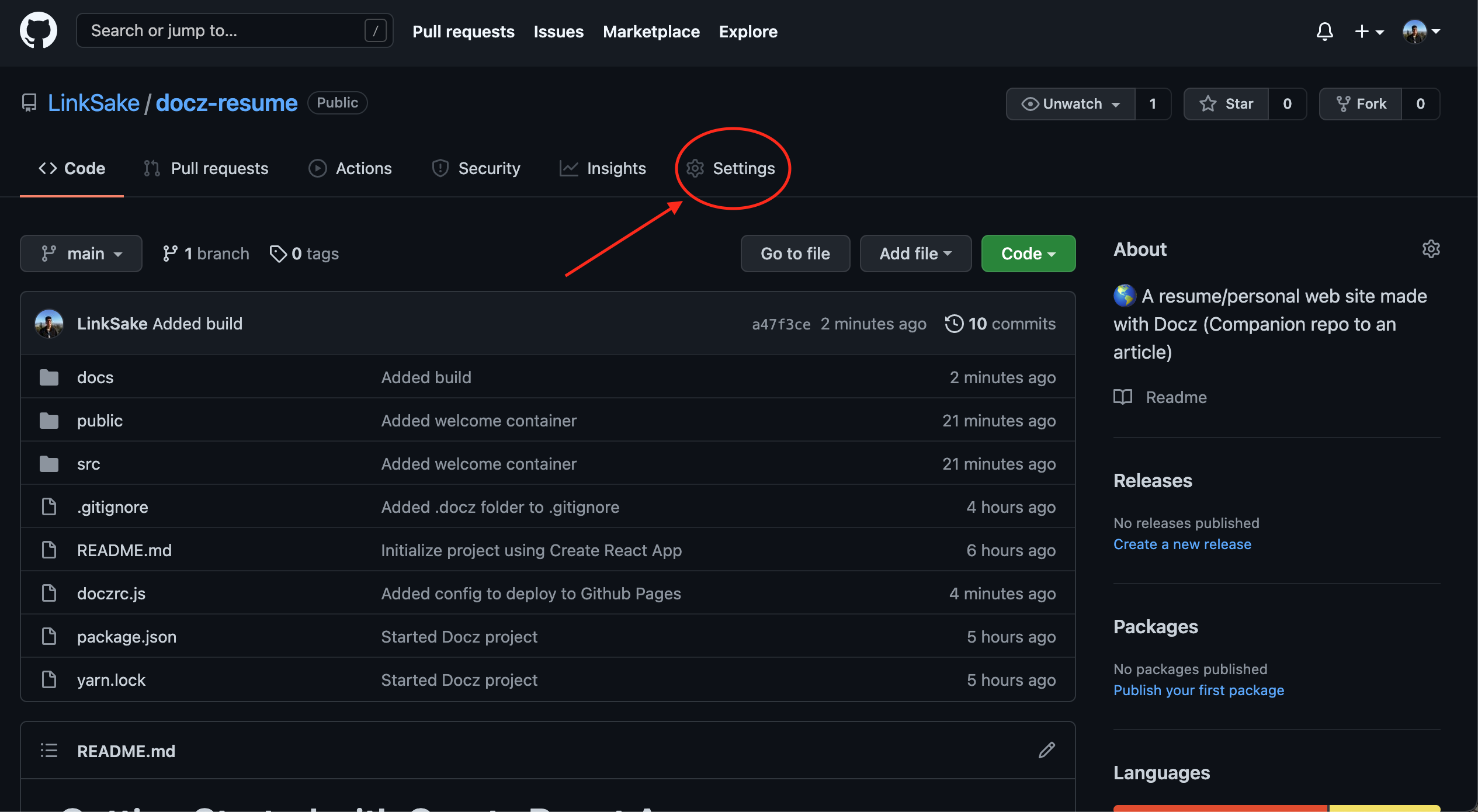The image size is (1478, 812).
Task: Click the watchers count 1
Action: click(1153, 104)
